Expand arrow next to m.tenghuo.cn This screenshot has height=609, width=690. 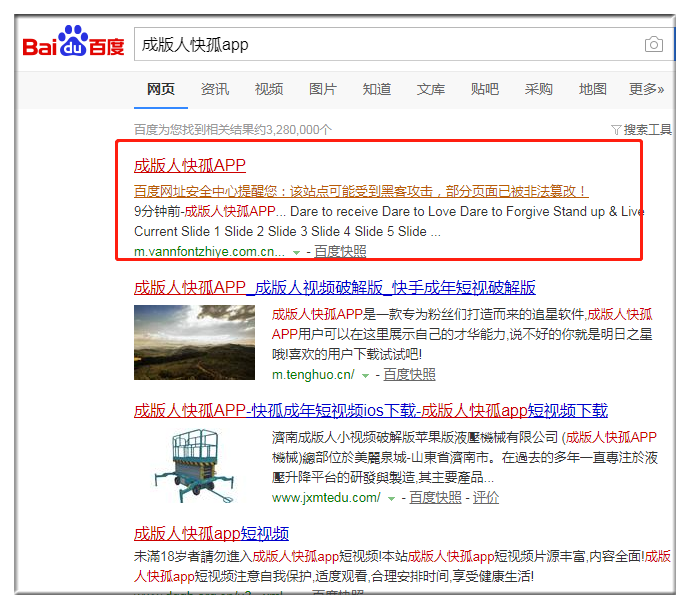pos(365,375)
